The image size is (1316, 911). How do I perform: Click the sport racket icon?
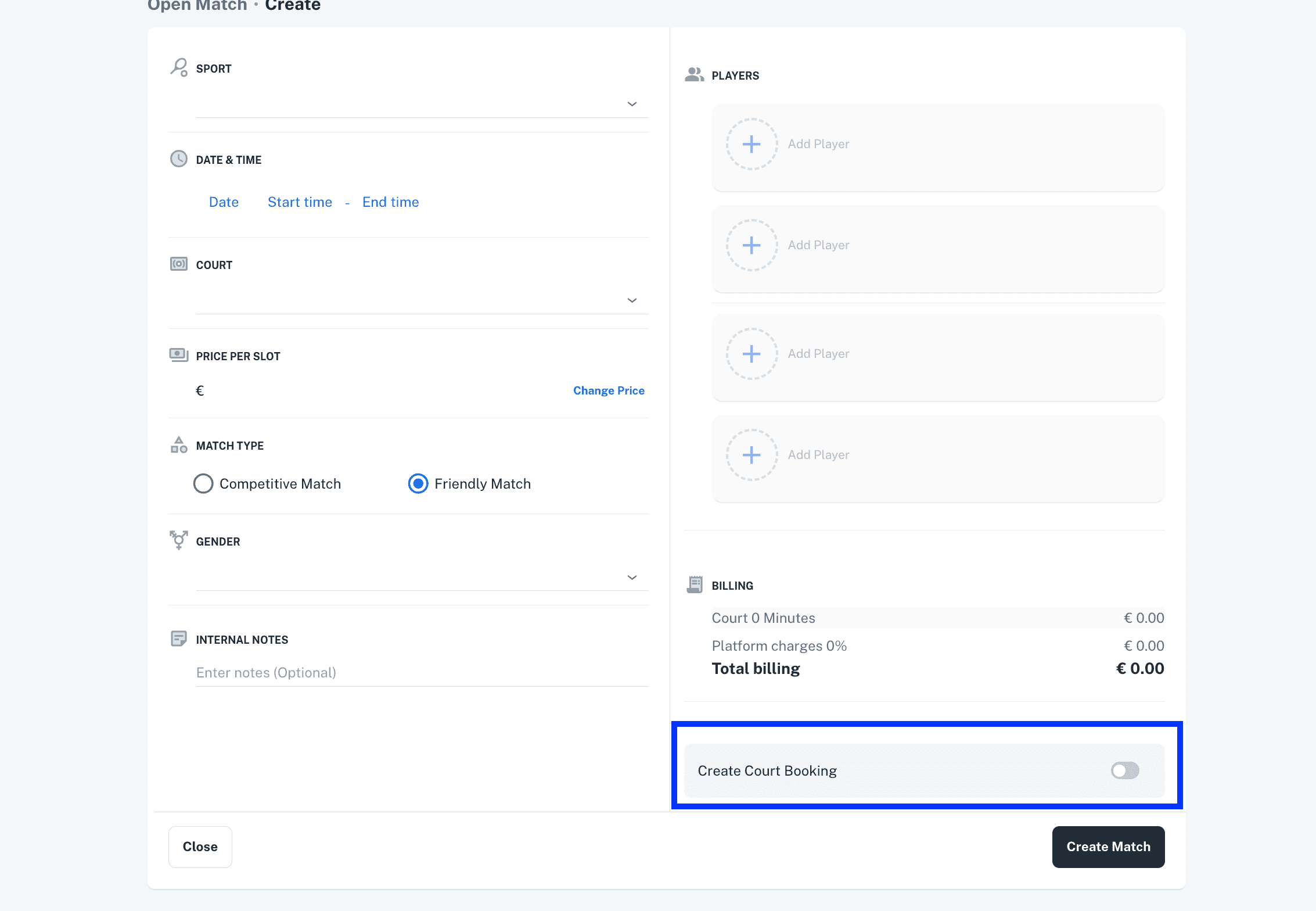coord(179,67)
